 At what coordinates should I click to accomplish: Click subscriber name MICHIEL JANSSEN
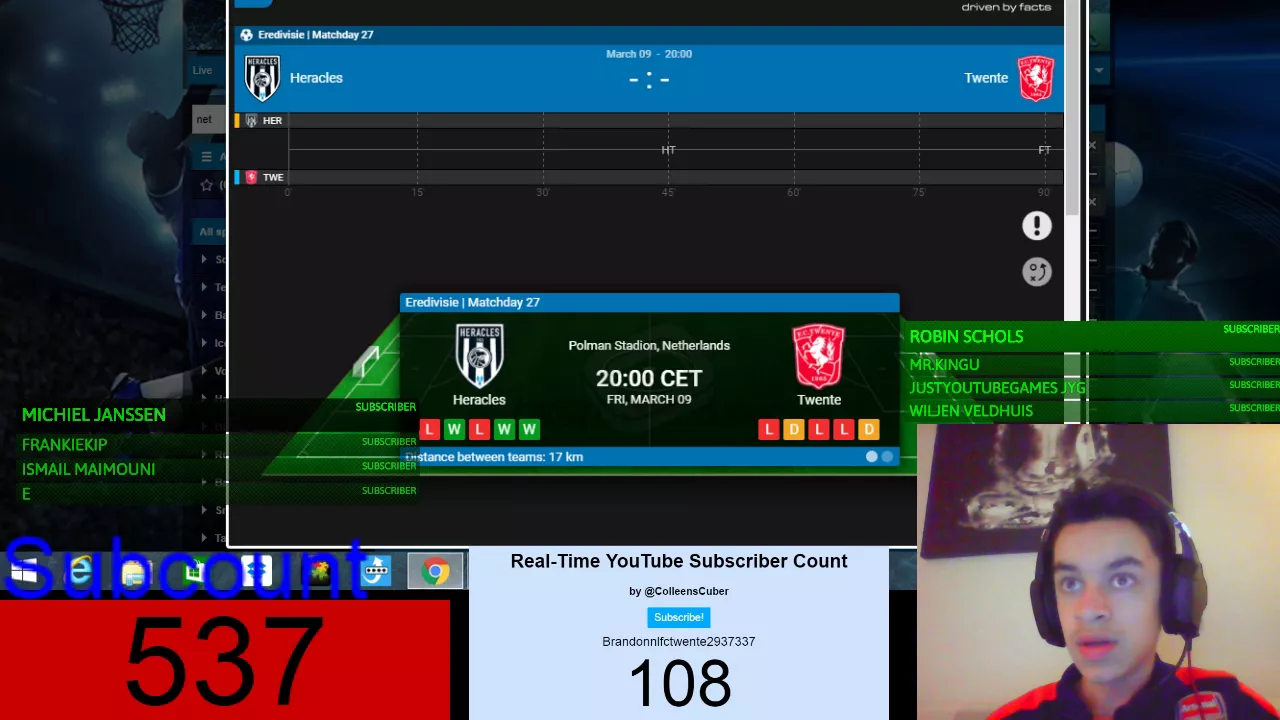click(94, 415)
